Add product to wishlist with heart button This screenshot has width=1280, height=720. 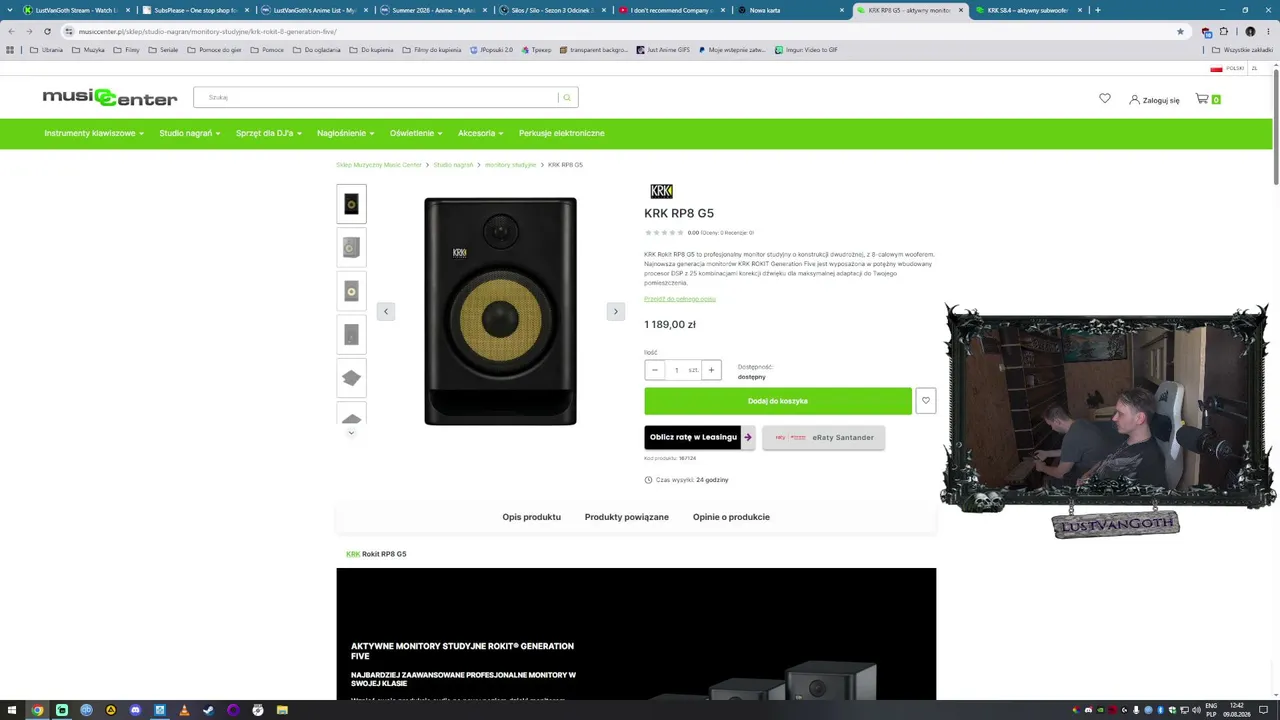925,401
